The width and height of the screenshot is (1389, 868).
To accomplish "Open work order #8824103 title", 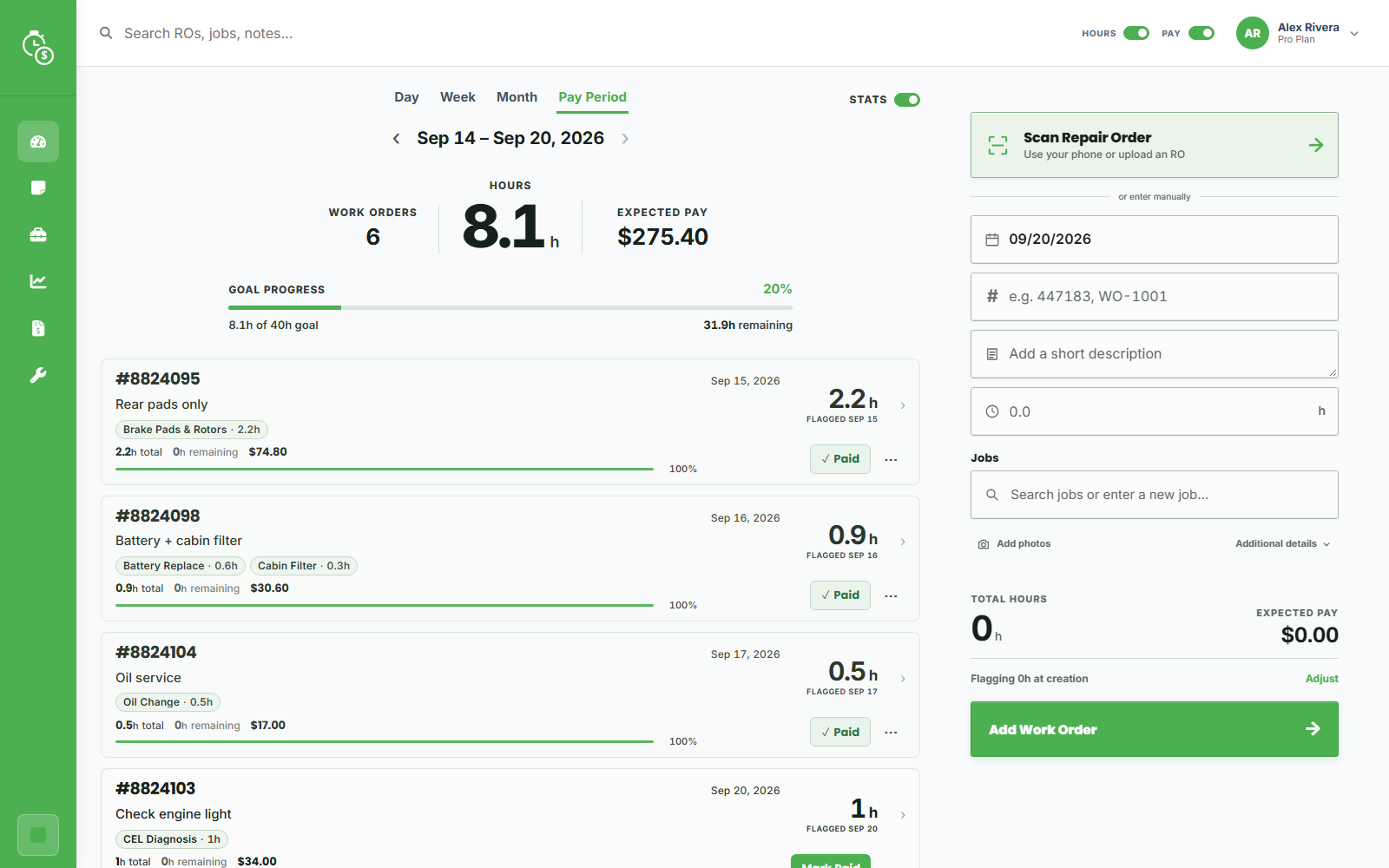I will (x=155, y=788).
